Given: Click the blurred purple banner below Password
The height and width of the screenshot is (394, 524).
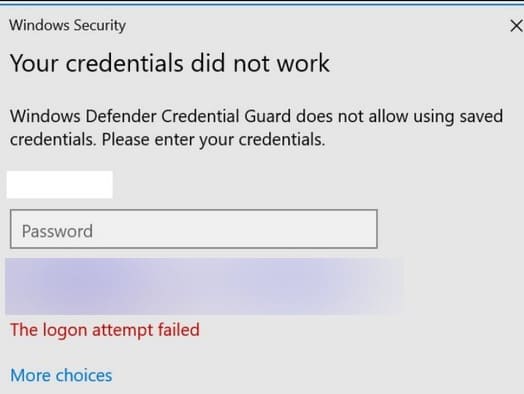Looking at the screenshot, I should [x=204, y=286].
